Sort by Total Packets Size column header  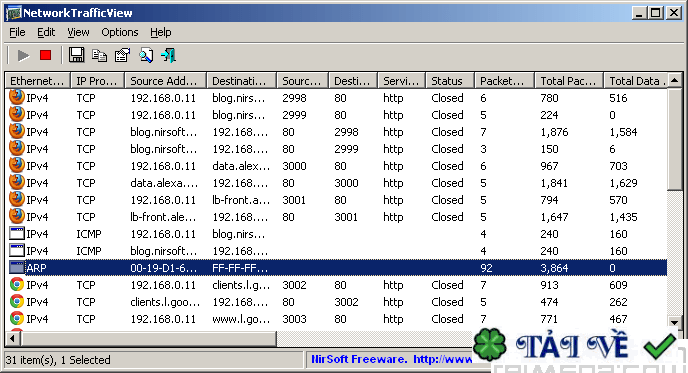click(x=569, y=81)
